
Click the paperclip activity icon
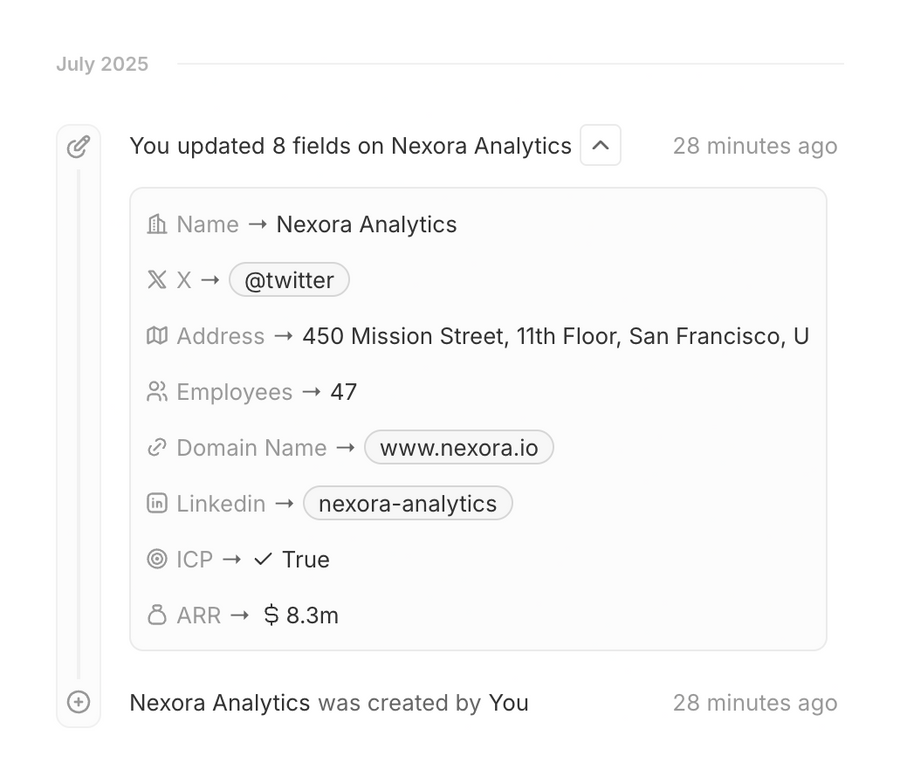pos(79,146)
